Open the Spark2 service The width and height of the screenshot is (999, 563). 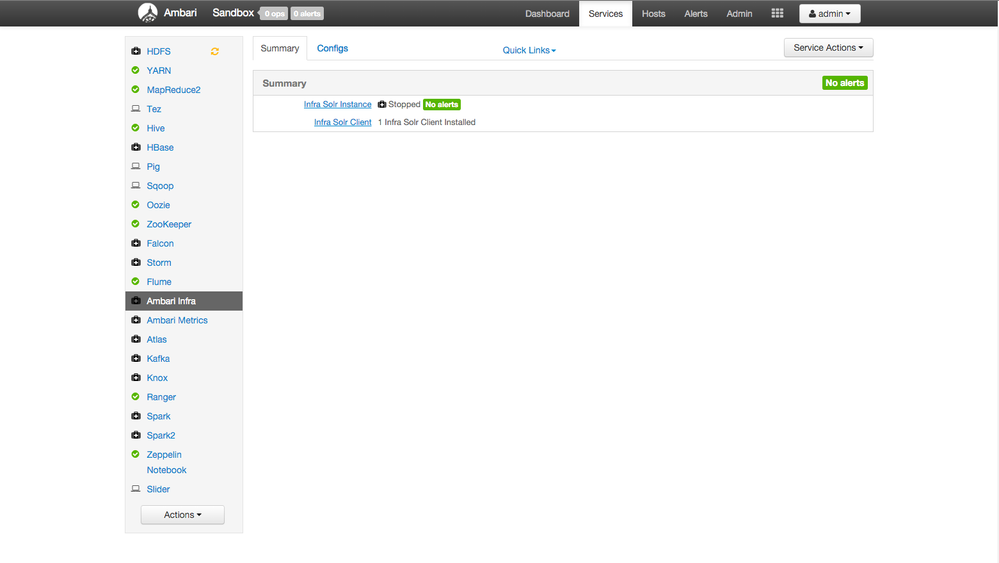161,436
